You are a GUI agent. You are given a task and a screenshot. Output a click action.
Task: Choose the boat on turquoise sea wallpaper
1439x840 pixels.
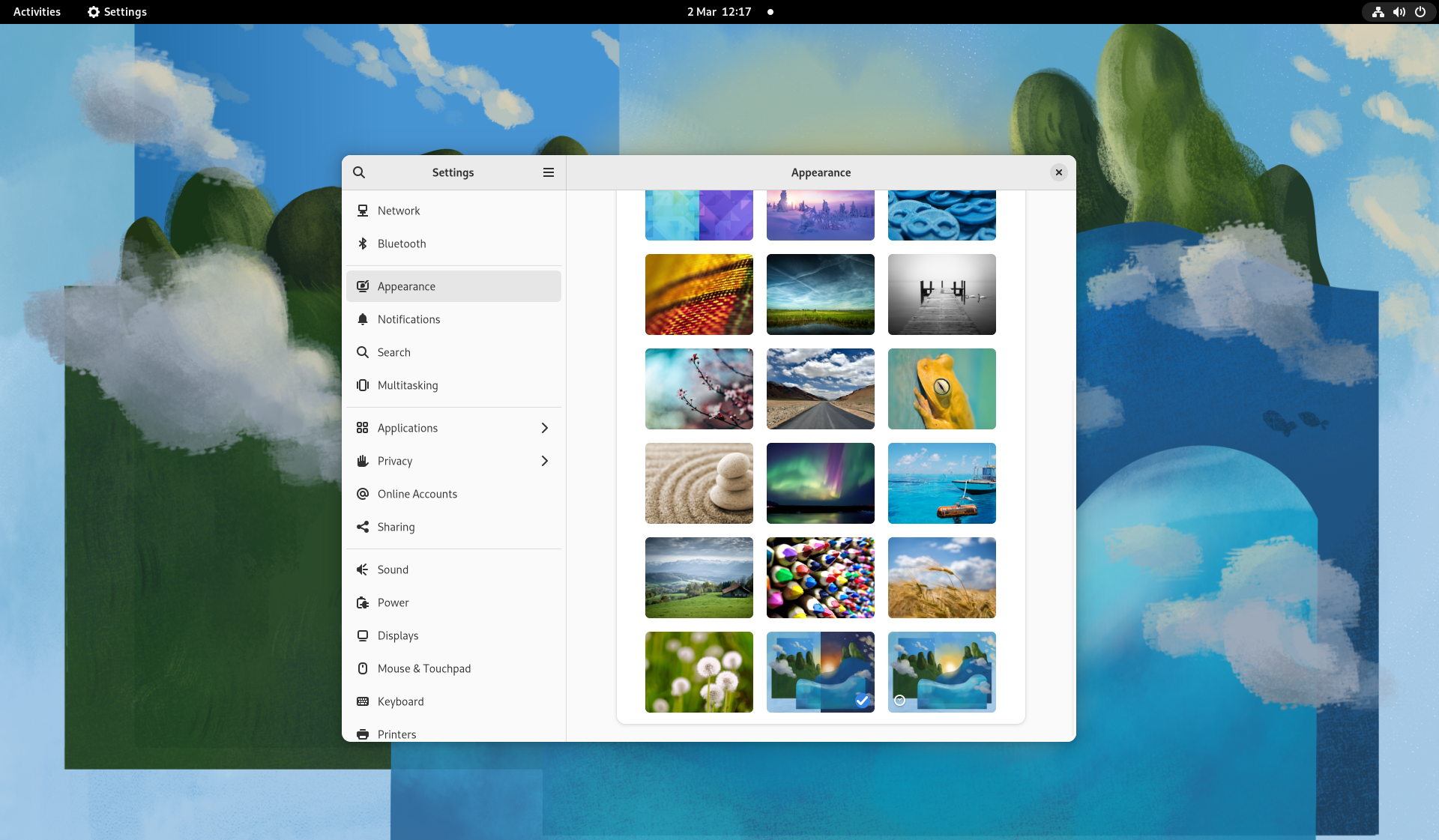942,483
